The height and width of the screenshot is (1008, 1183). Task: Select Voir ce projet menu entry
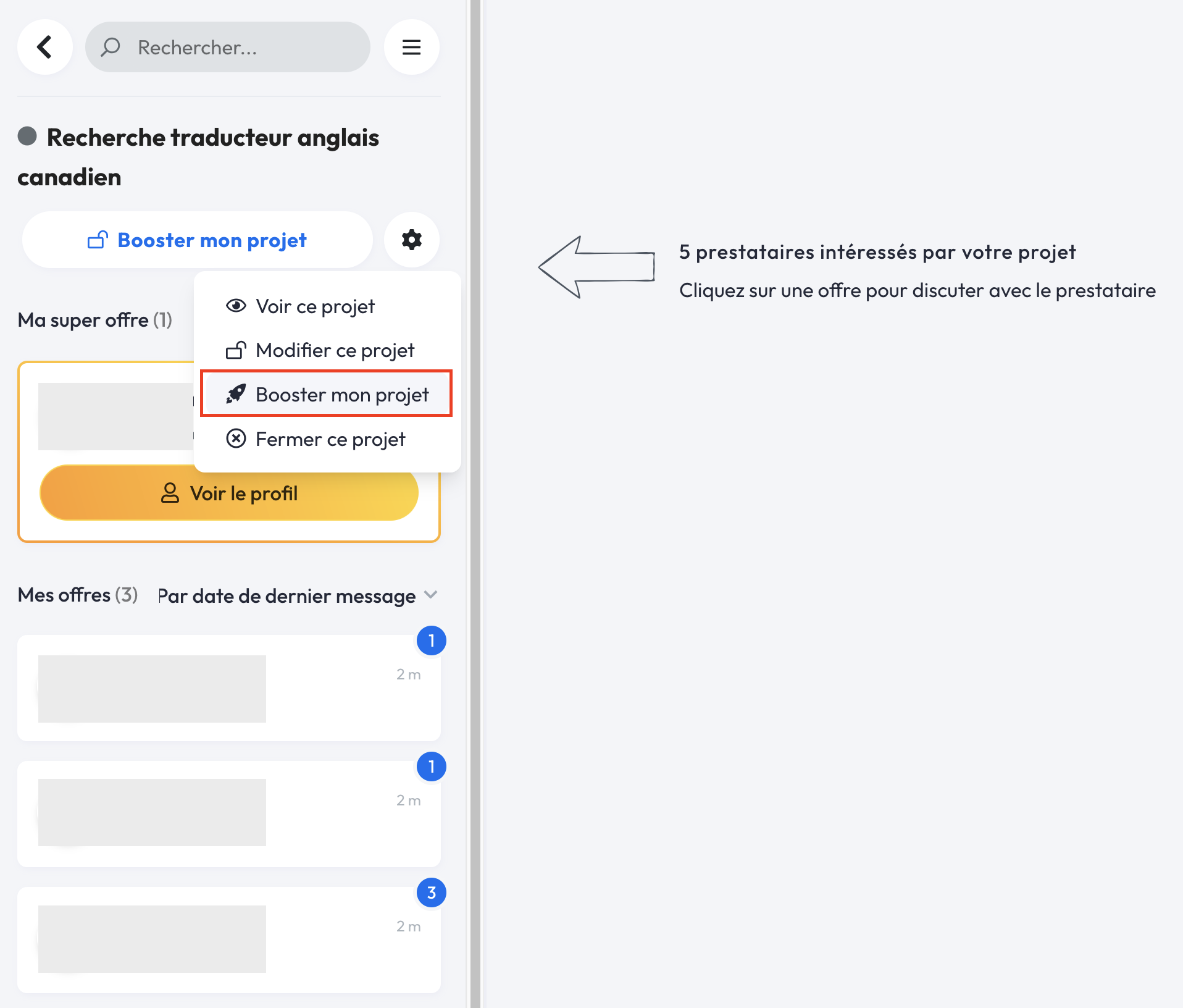click(x=315, y=306)
